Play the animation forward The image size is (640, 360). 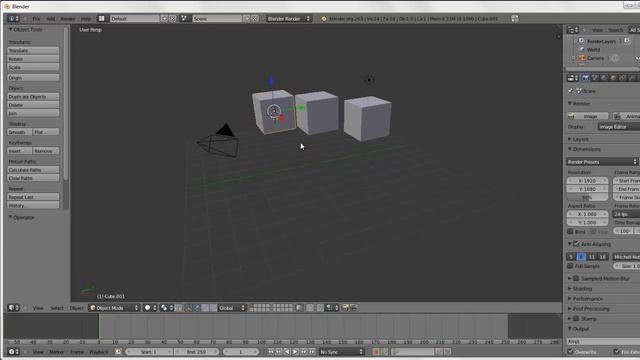(x=296, y=352)
